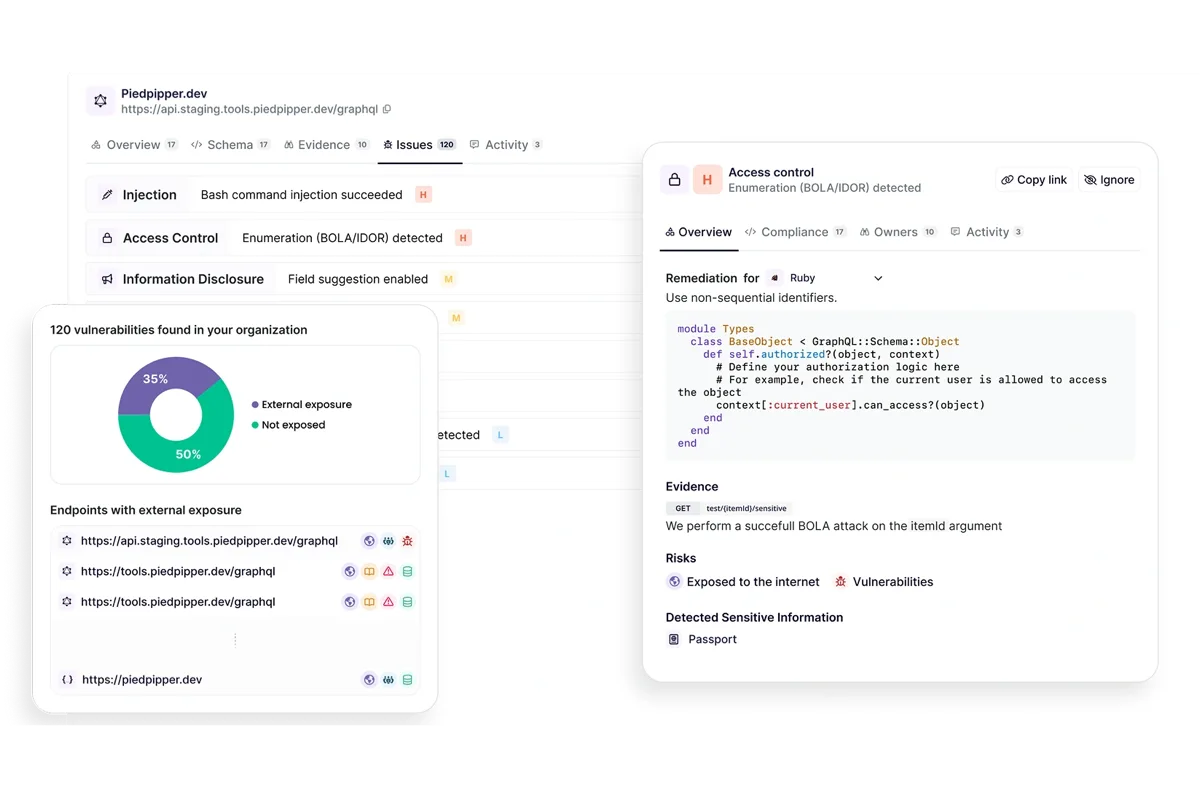This screenshot has height=798, width=1200.
Task: Switch to the Schema tab
Action: [230, 144]
